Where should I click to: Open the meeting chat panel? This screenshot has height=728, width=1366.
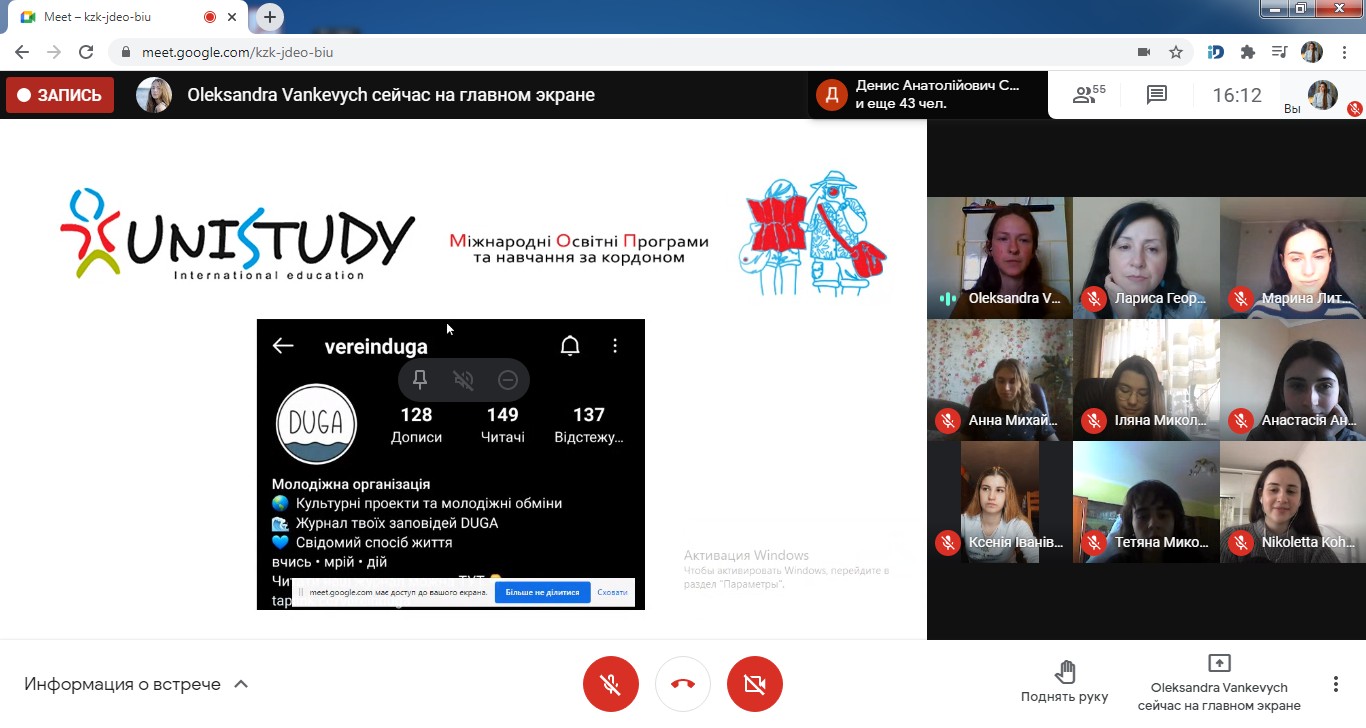pyautogui.click(x=1157, y=95)
